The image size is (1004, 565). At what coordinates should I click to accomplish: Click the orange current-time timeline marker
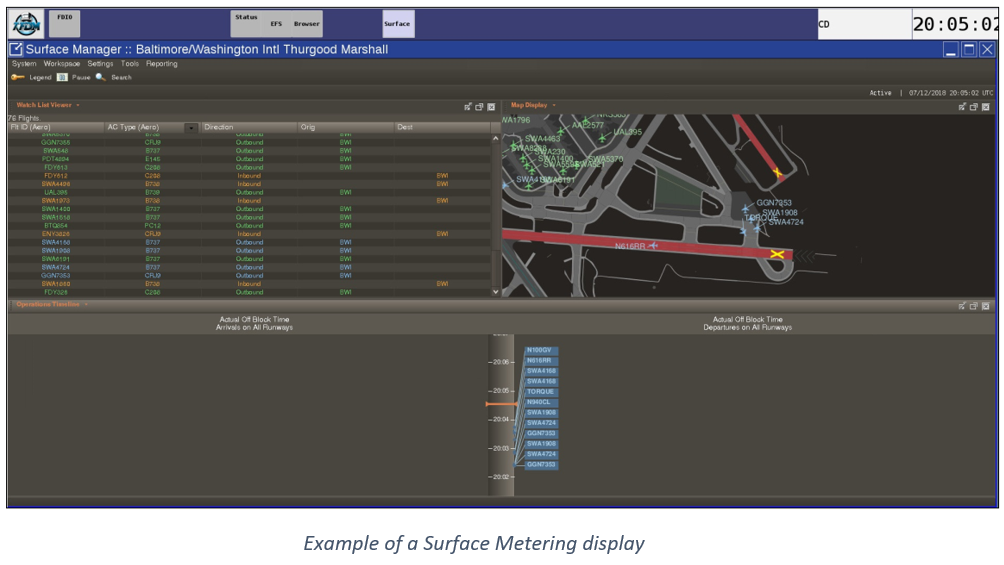pyautogui.click(x=501, y=404)
